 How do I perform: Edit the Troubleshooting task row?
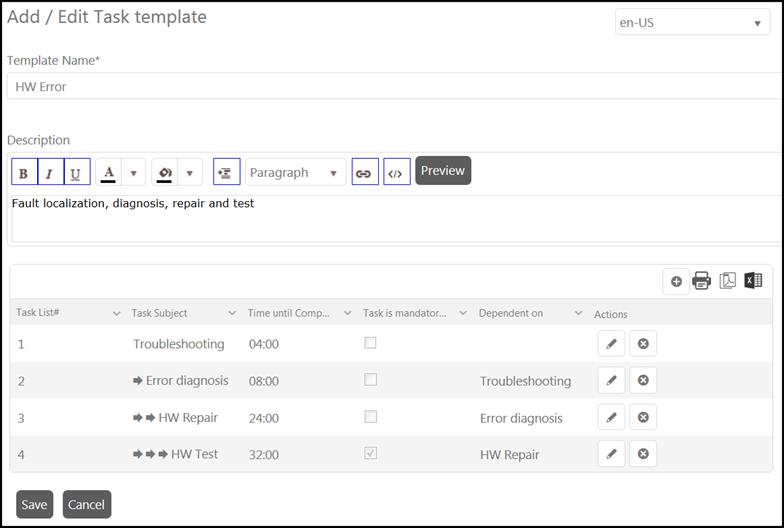coord(611,344)
